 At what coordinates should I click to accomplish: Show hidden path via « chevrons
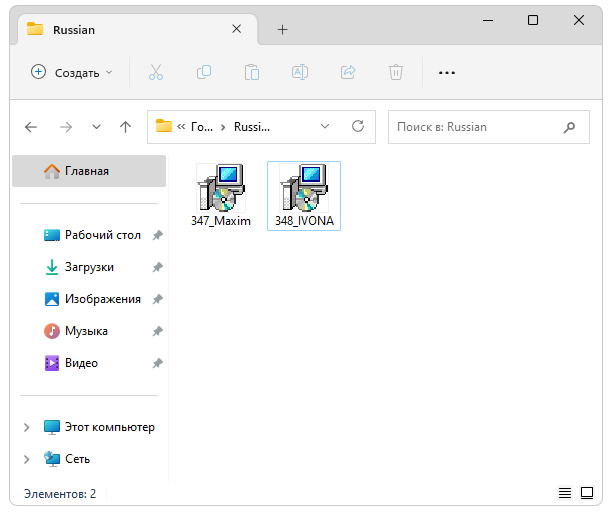coord(181,127)
